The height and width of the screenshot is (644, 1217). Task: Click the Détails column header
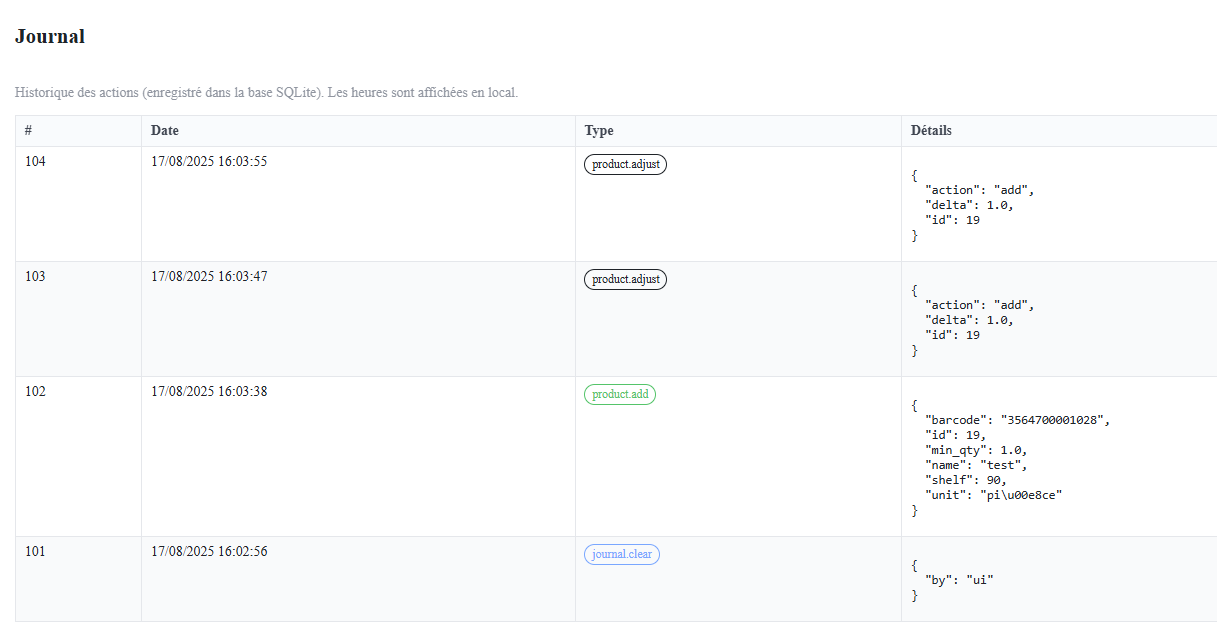(931, 131)
